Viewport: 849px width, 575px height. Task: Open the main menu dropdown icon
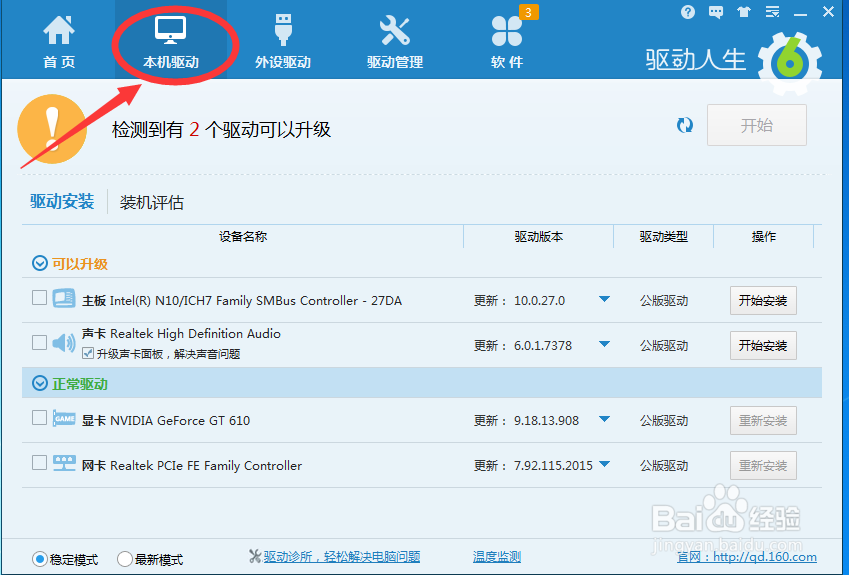coord(772,12)
